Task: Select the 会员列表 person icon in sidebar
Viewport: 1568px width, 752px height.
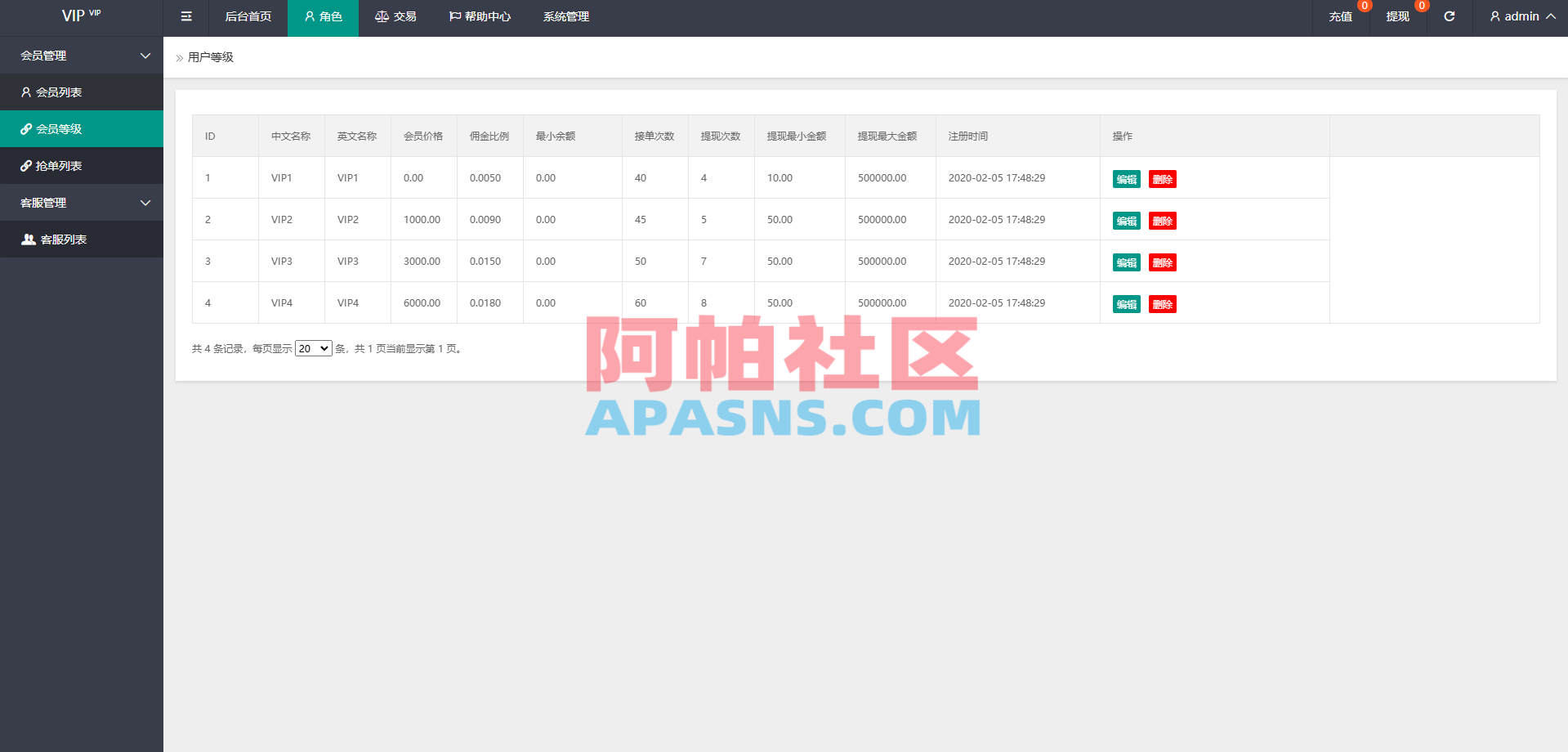Action: pyautogui.click(x=27, y=92)
